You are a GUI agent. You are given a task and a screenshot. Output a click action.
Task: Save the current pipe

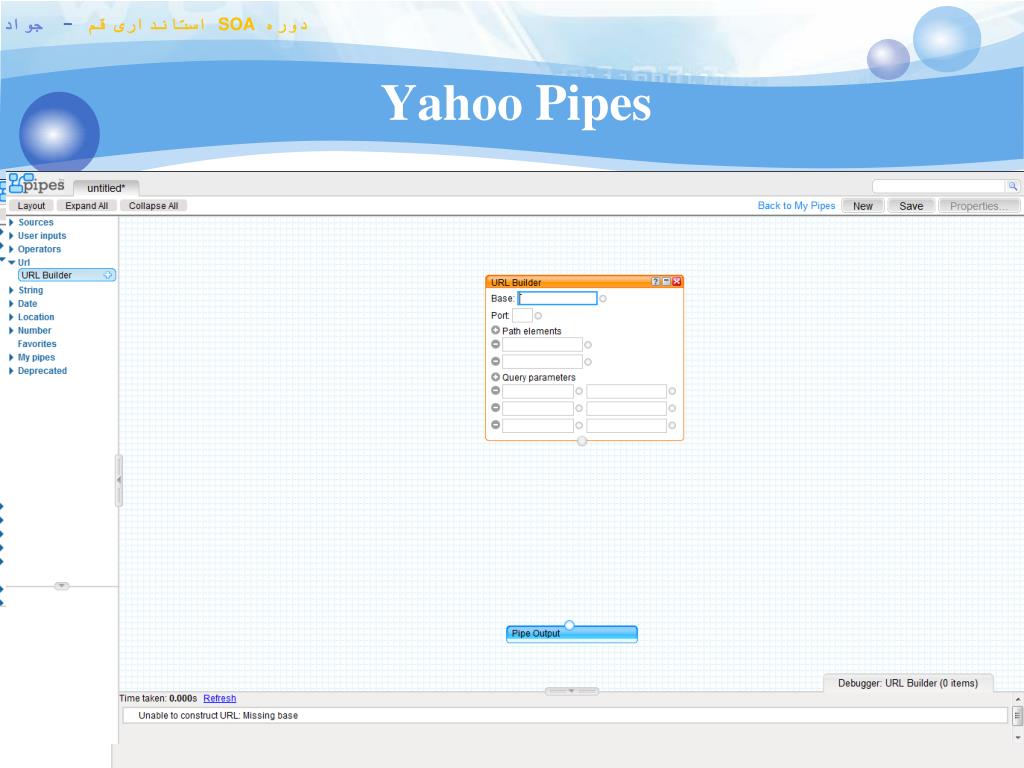coord(911,206)
